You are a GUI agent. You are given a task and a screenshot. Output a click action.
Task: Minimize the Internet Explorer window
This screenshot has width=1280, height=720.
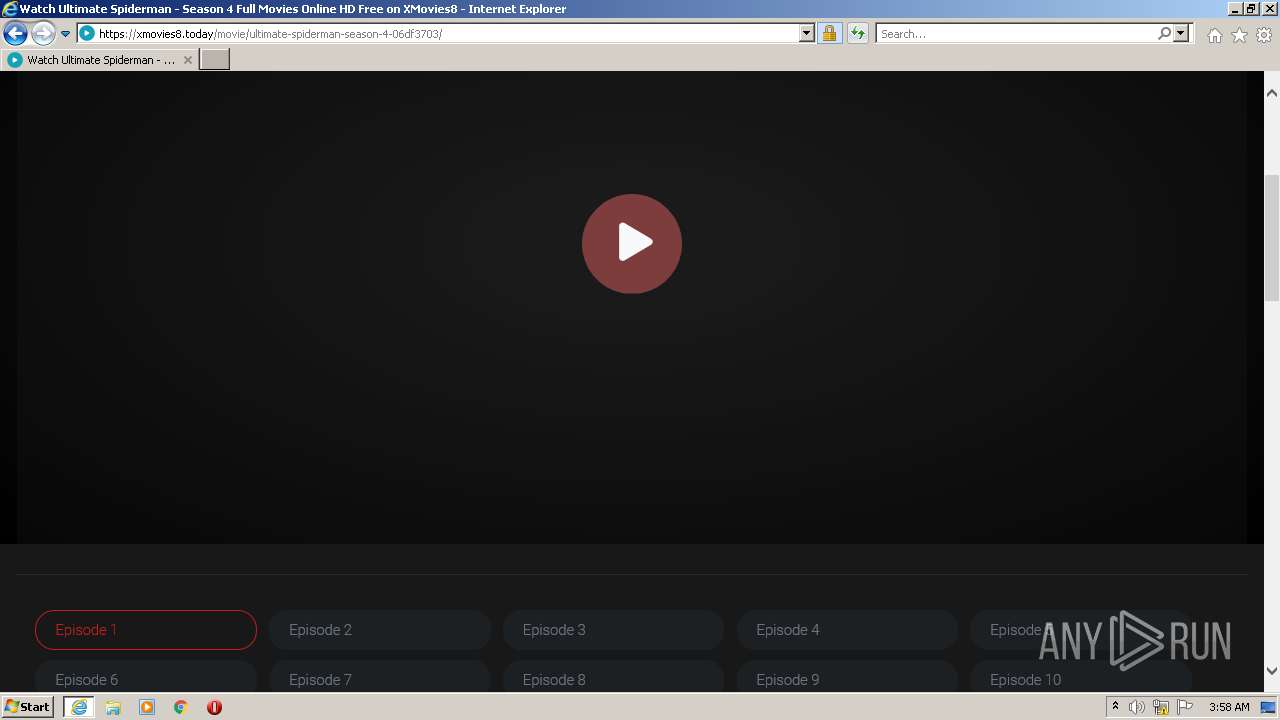tap(1235, 8)
